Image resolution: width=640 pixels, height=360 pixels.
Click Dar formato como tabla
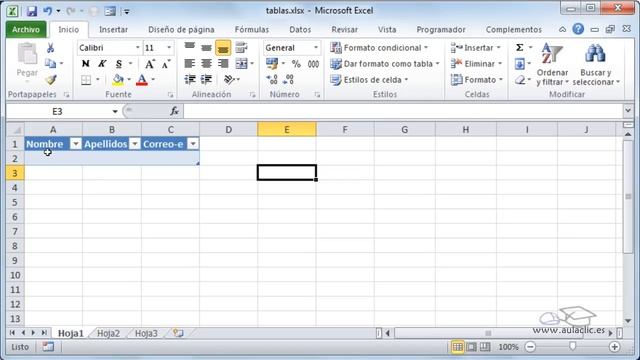(x=385, y=64)
